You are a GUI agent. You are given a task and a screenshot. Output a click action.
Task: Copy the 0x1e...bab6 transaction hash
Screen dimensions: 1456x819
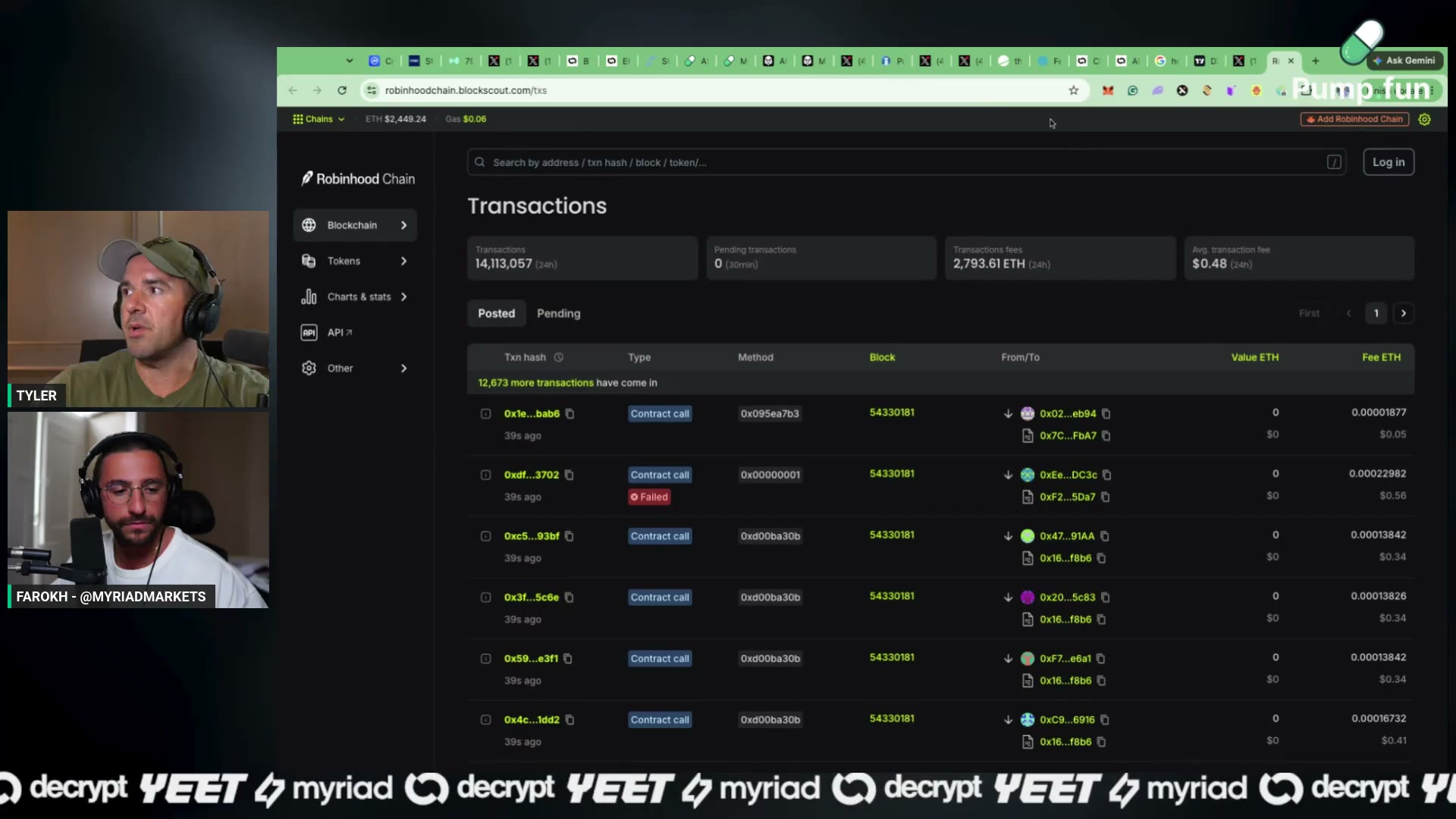[570, 414]
